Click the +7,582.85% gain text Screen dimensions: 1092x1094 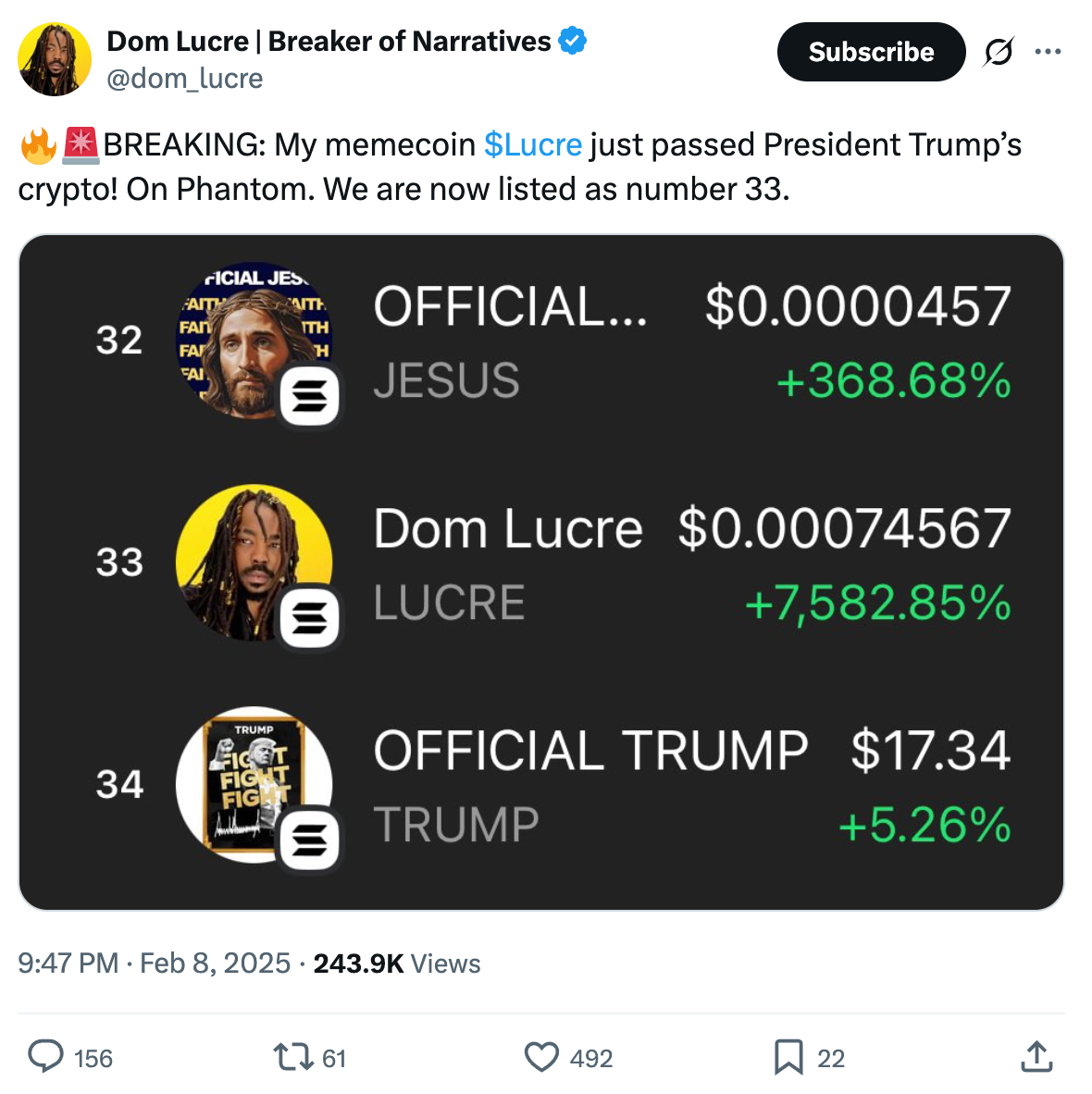point(877,603)
